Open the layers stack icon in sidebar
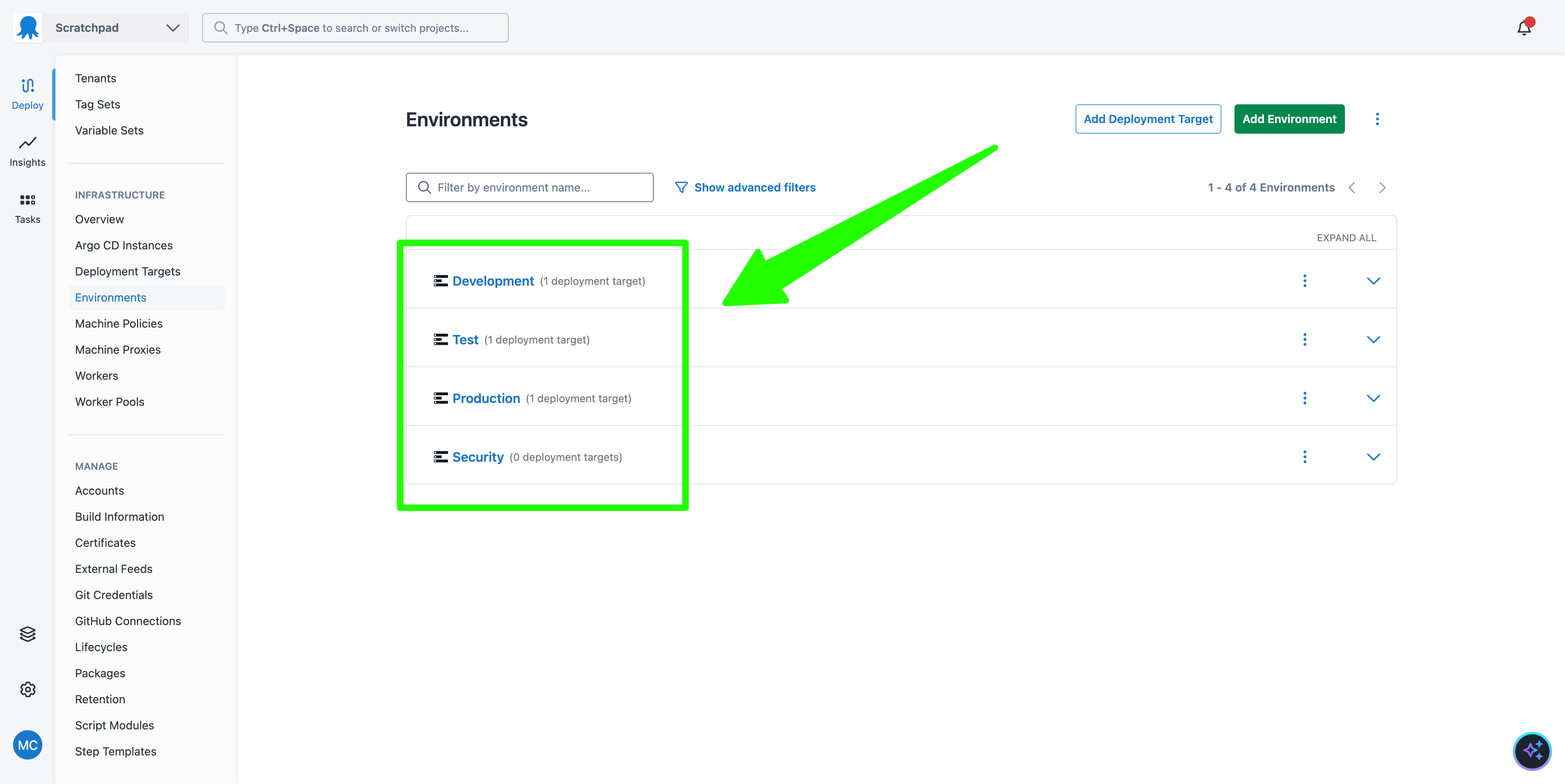 [x=27, y=633]
